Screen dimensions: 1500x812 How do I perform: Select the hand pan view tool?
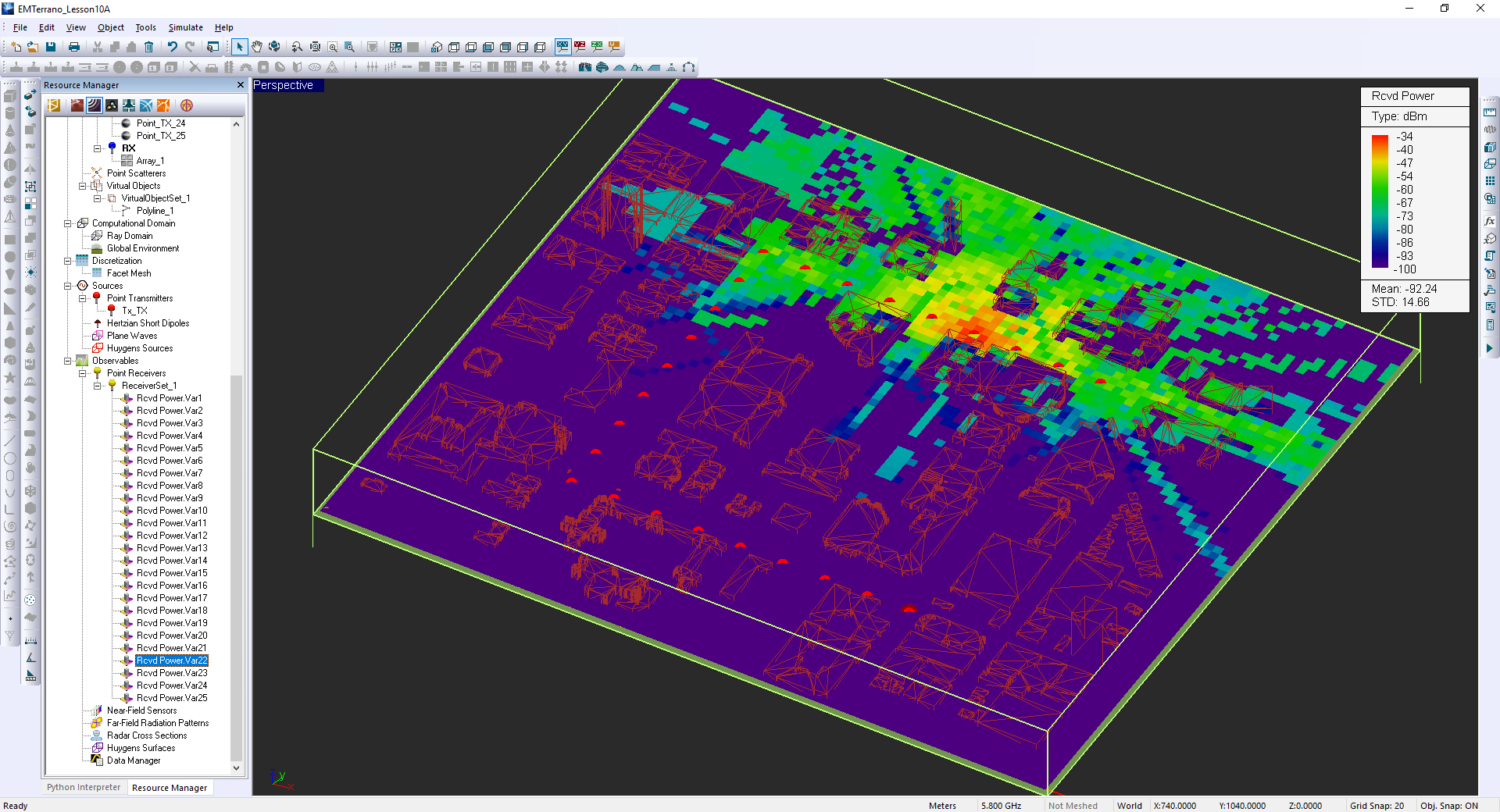[x=257, y=47]
